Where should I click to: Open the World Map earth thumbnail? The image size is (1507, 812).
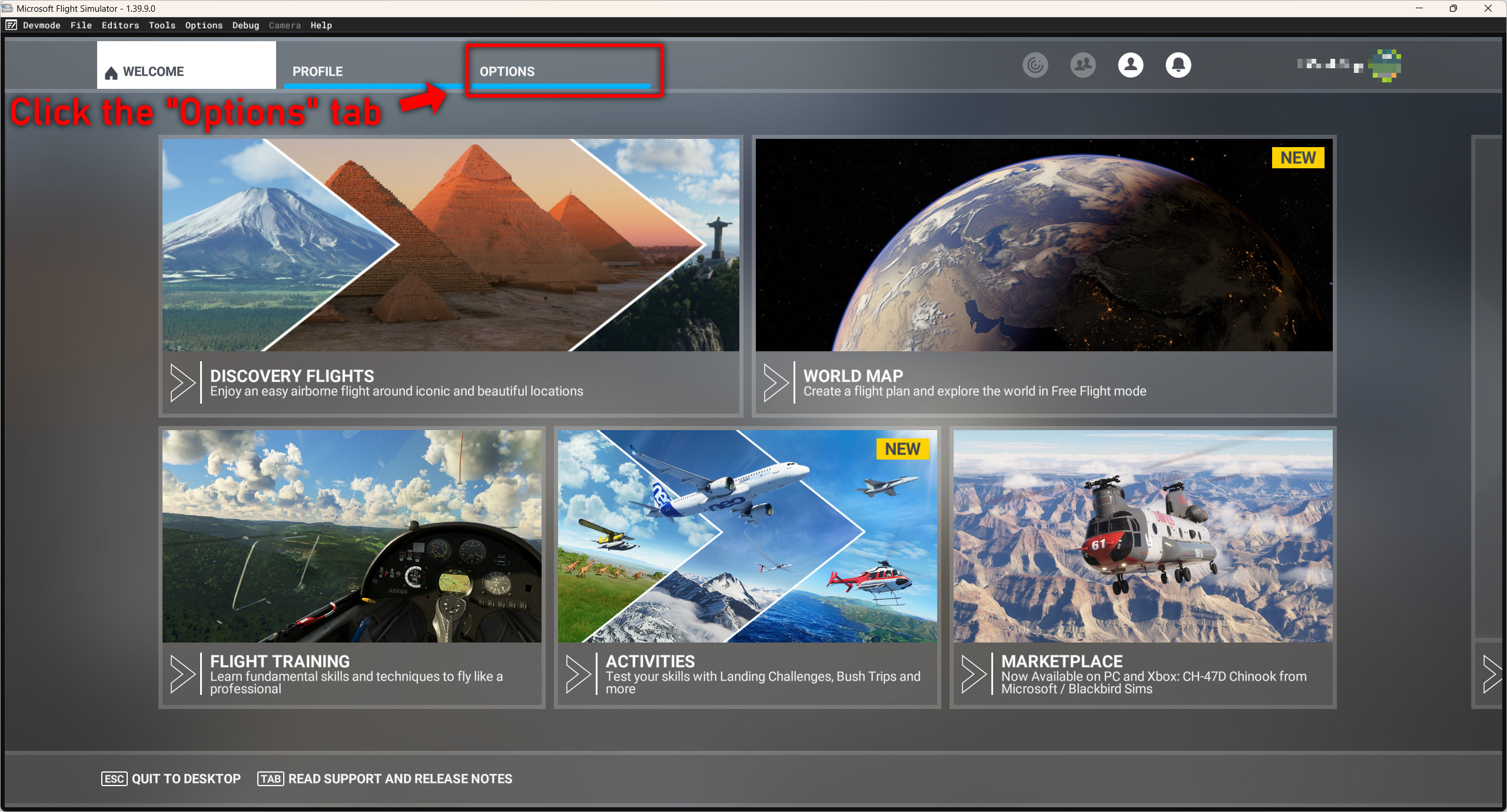click(1044, 245)
